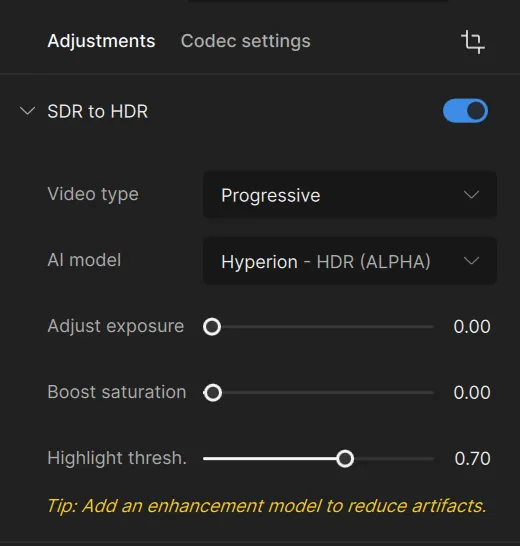Click the Video type label
The width and height of the screenshot is (520, 546).
click(x=93, y=194)
